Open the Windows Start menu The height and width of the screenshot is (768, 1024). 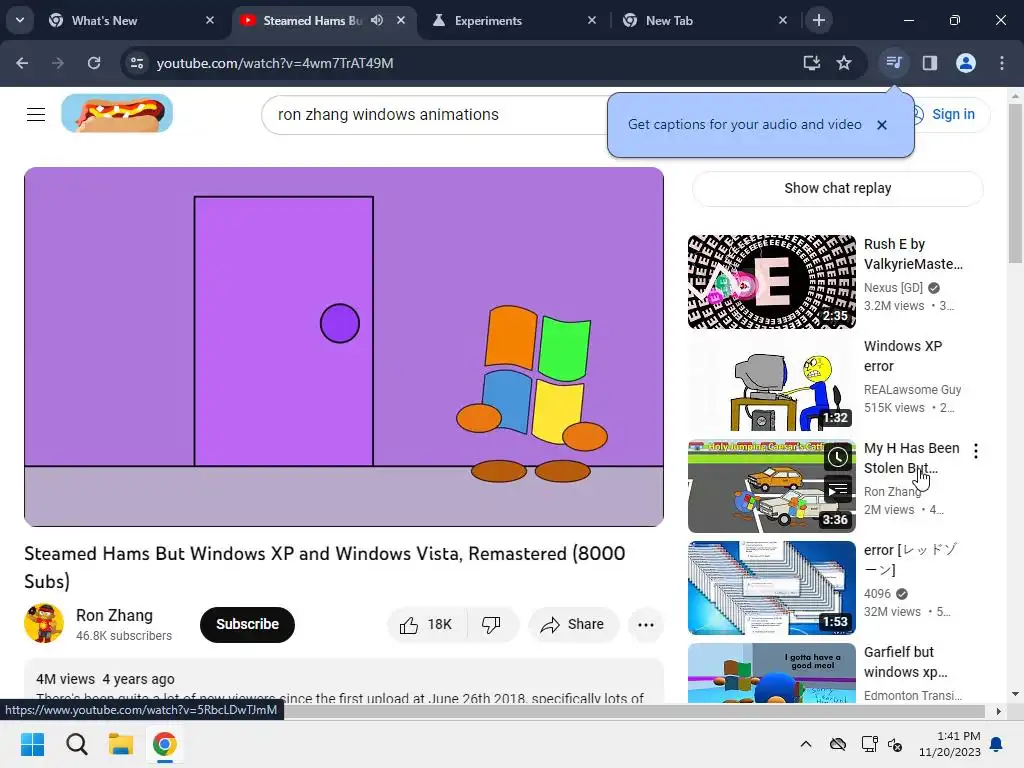[32, 744]
